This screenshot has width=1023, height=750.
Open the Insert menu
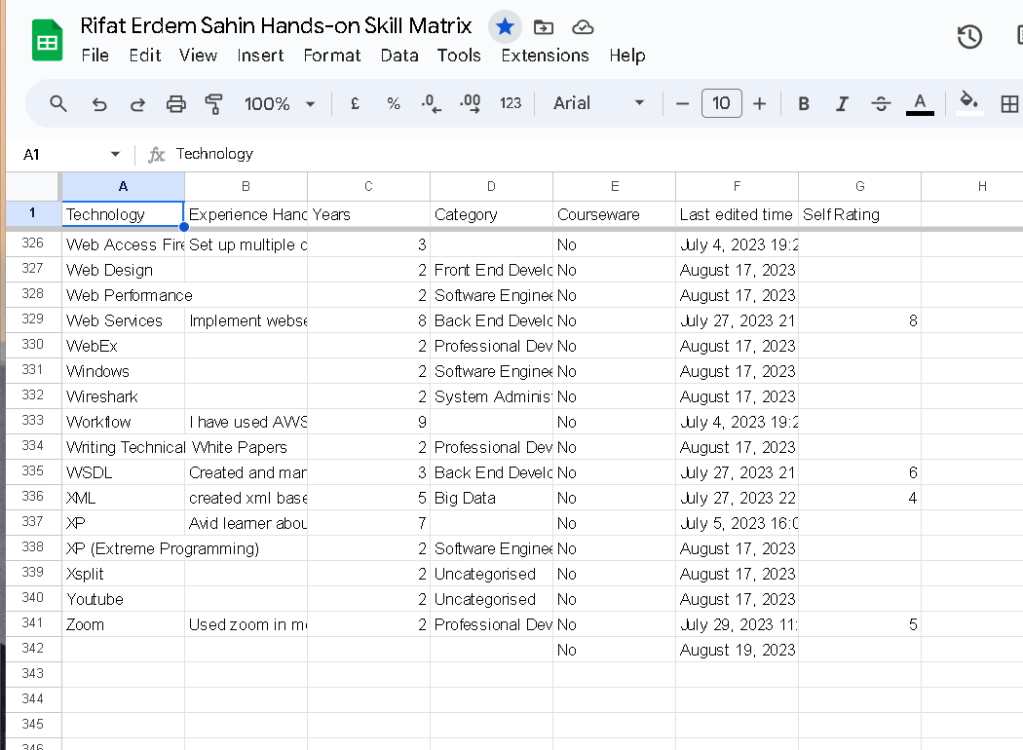pyautogui.click(x=260, y=55)
